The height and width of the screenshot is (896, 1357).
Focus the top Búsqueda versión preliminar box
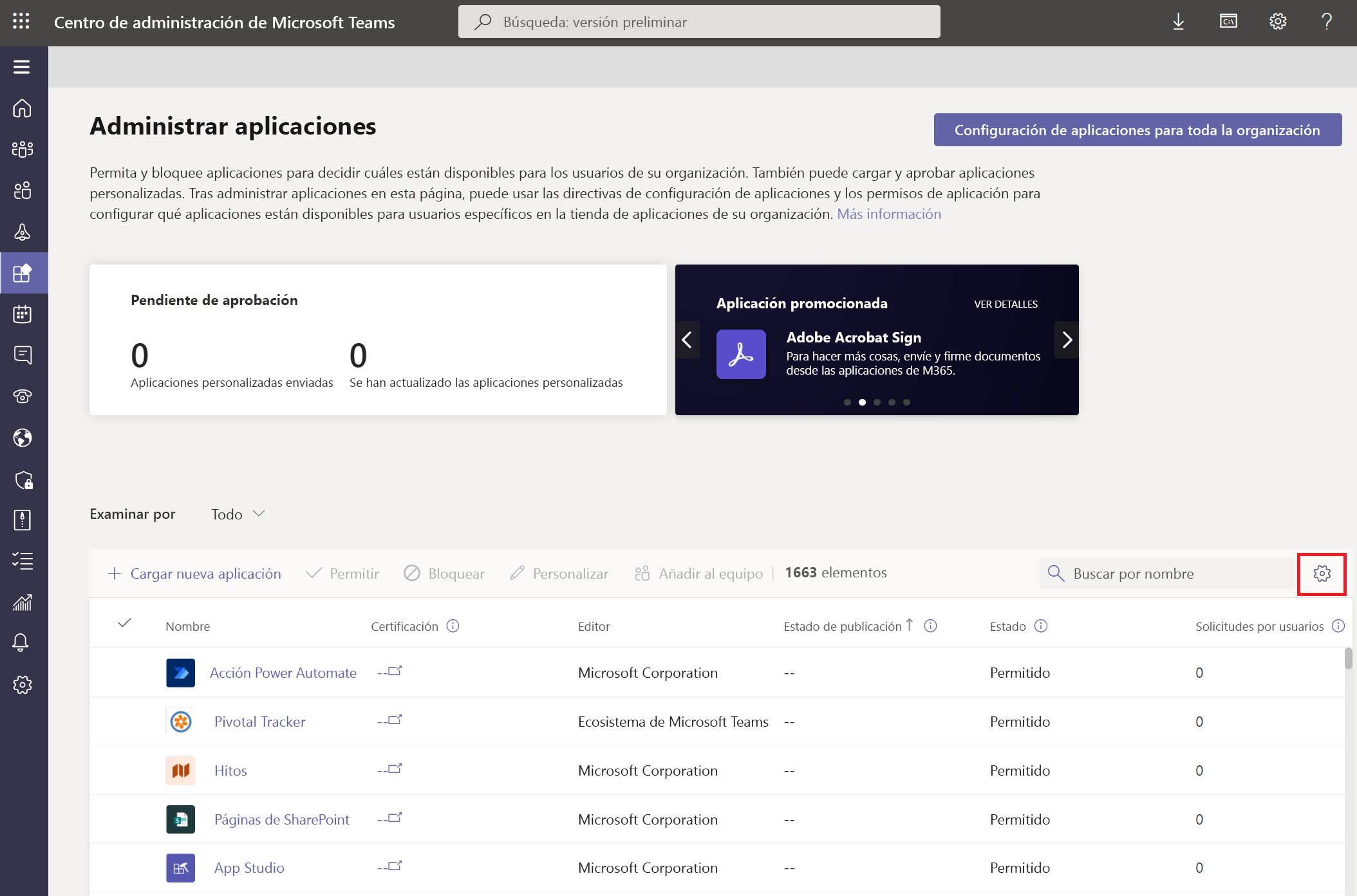tap(699, 22)
